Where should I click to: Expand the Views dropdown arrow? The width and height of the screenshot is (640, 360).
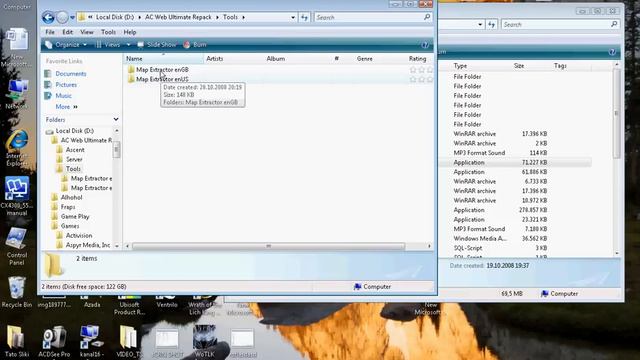pyautogui.click(x=128, y=44)
